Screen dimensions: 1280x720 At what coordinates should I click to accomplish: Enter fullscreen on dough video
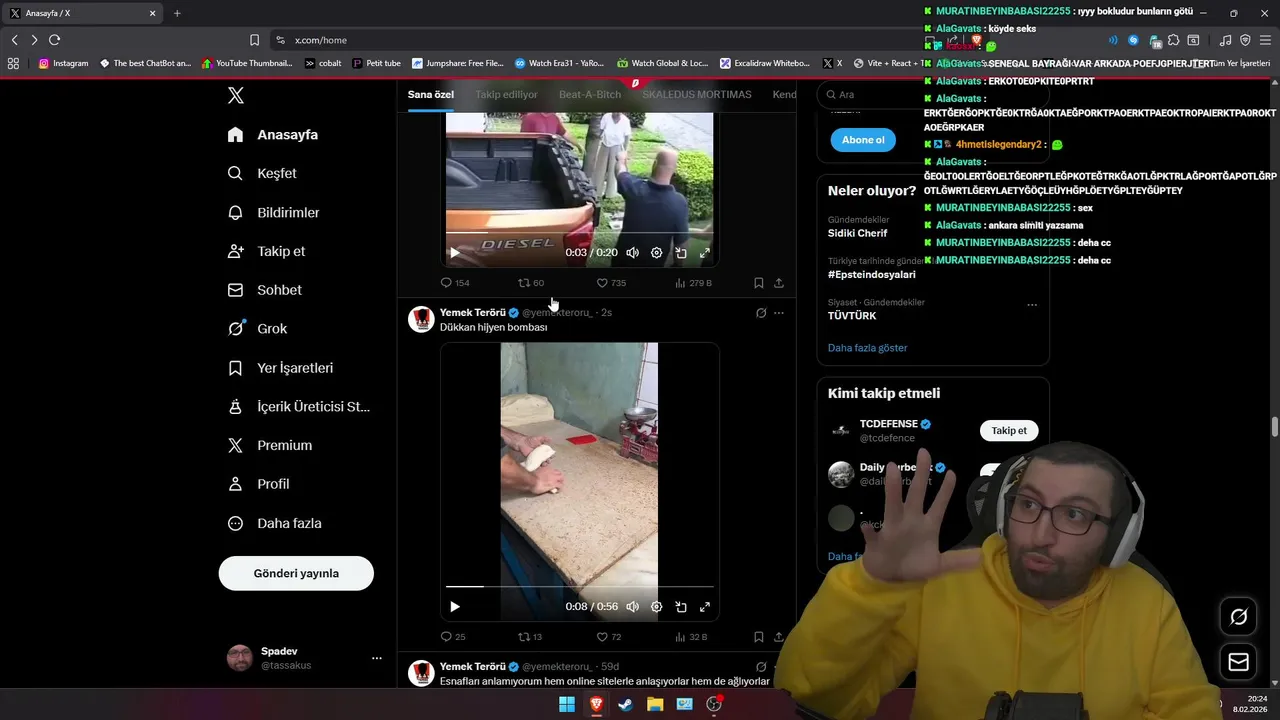tap(704, 607)
